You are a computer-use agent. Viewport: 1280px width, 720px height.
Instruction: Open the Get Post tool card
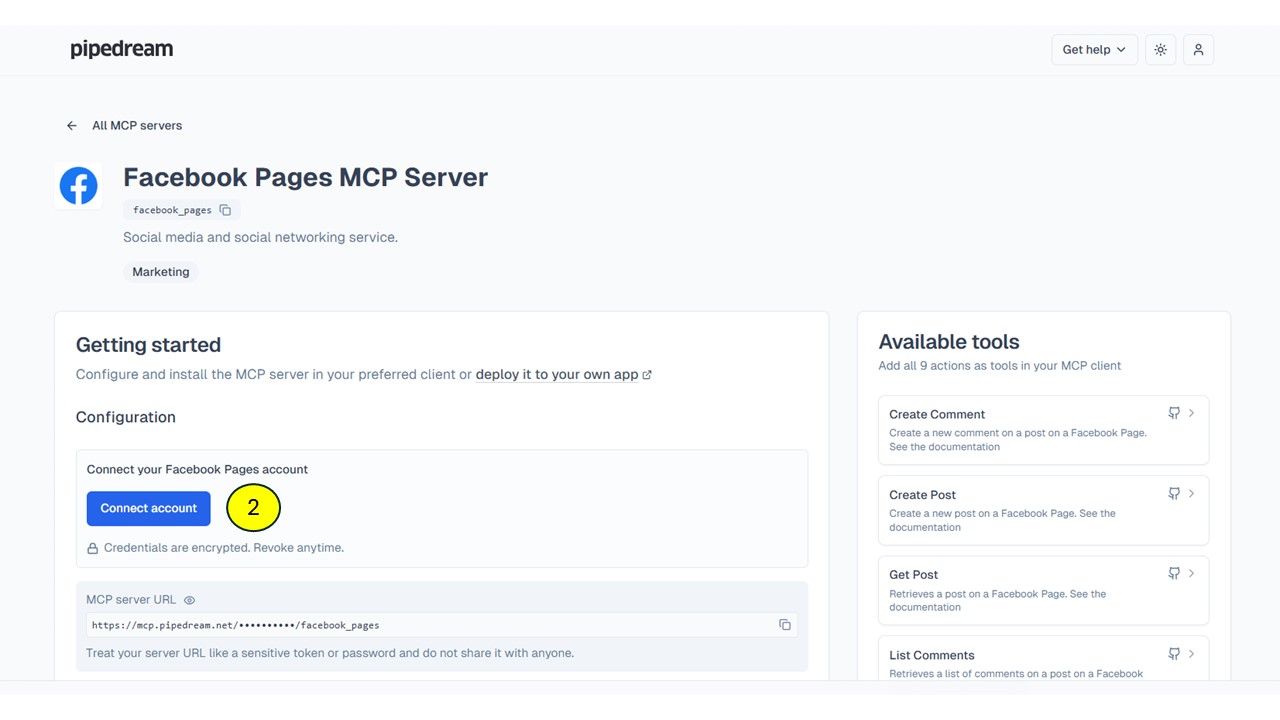pos(1043,590)
